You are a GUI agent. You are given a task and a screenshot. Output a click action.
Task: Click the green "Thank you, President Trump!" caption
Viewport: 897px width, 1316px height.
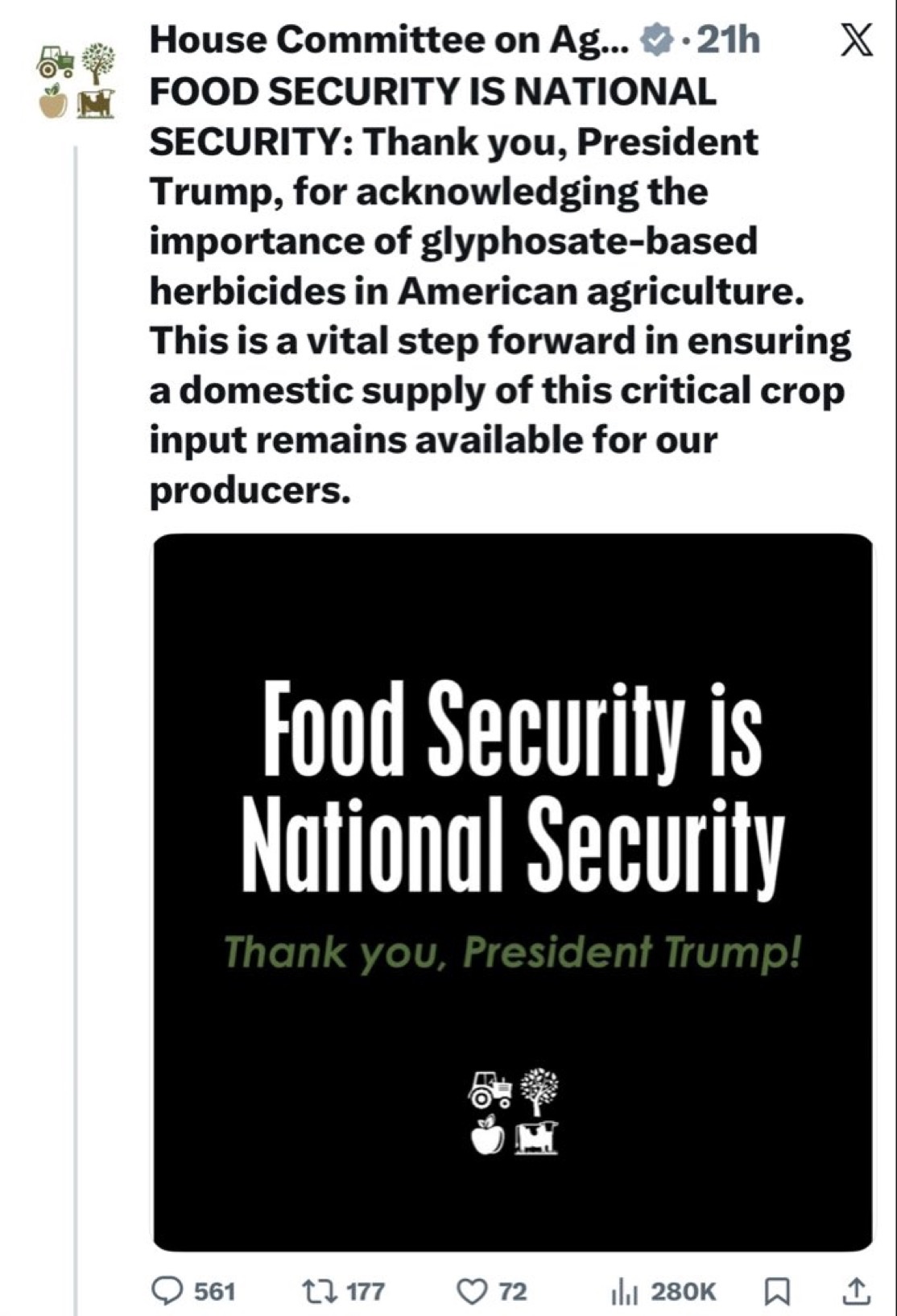click(512, 952)
